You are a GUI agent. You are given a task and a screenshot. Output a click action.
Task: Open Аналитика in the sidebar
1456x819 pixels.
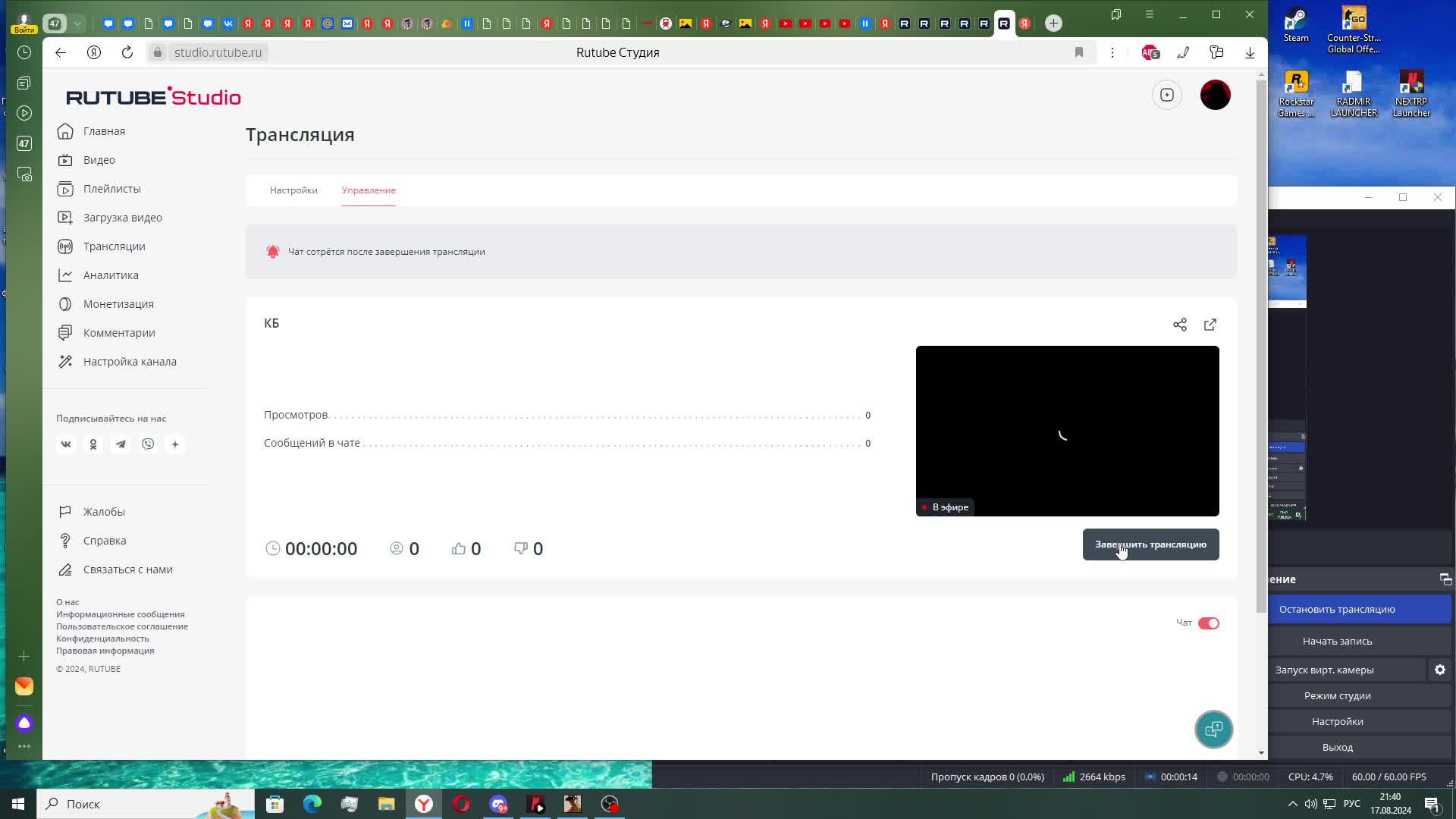[111, 275]
